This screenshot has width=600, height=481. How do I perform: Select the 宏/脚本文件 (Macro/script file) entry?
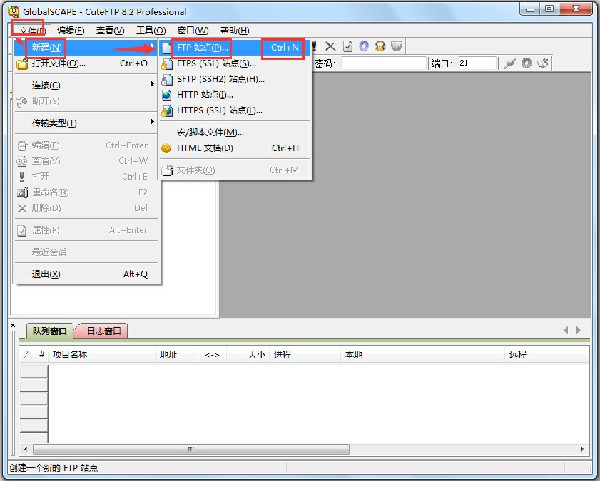pos(209,132)
